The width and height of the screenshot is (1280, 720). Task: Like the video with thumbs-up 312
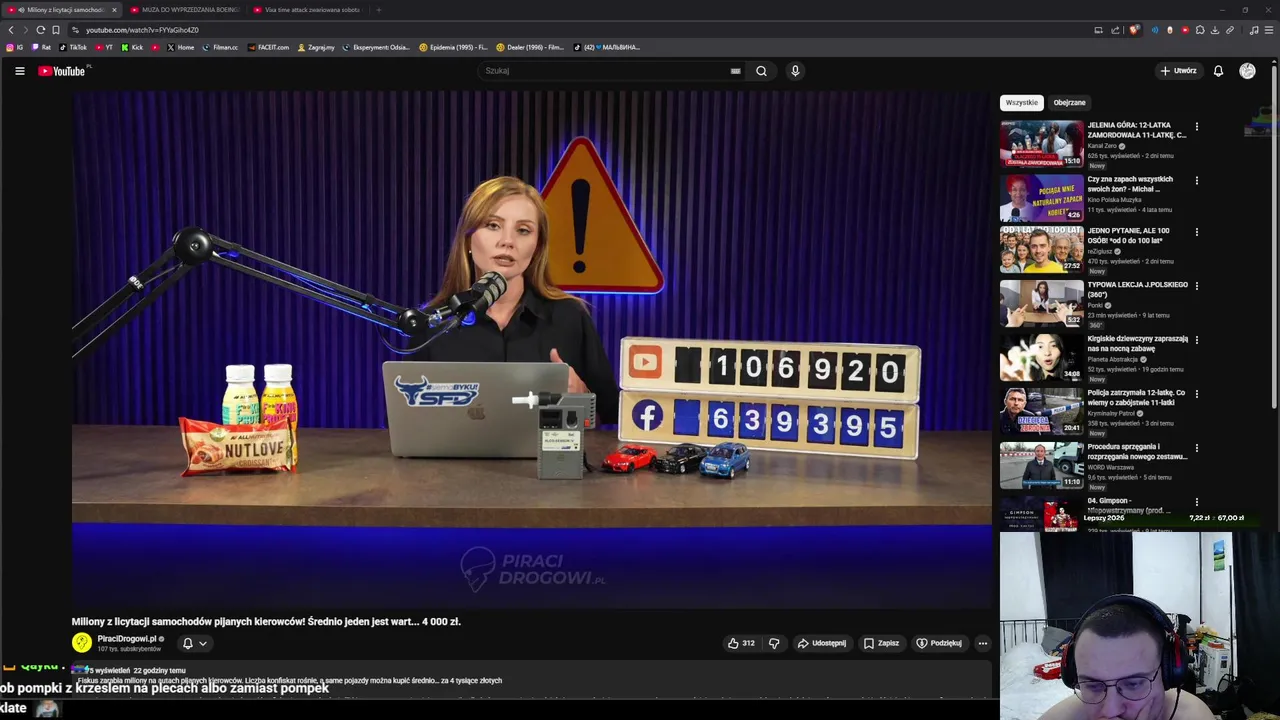(741, 643)
